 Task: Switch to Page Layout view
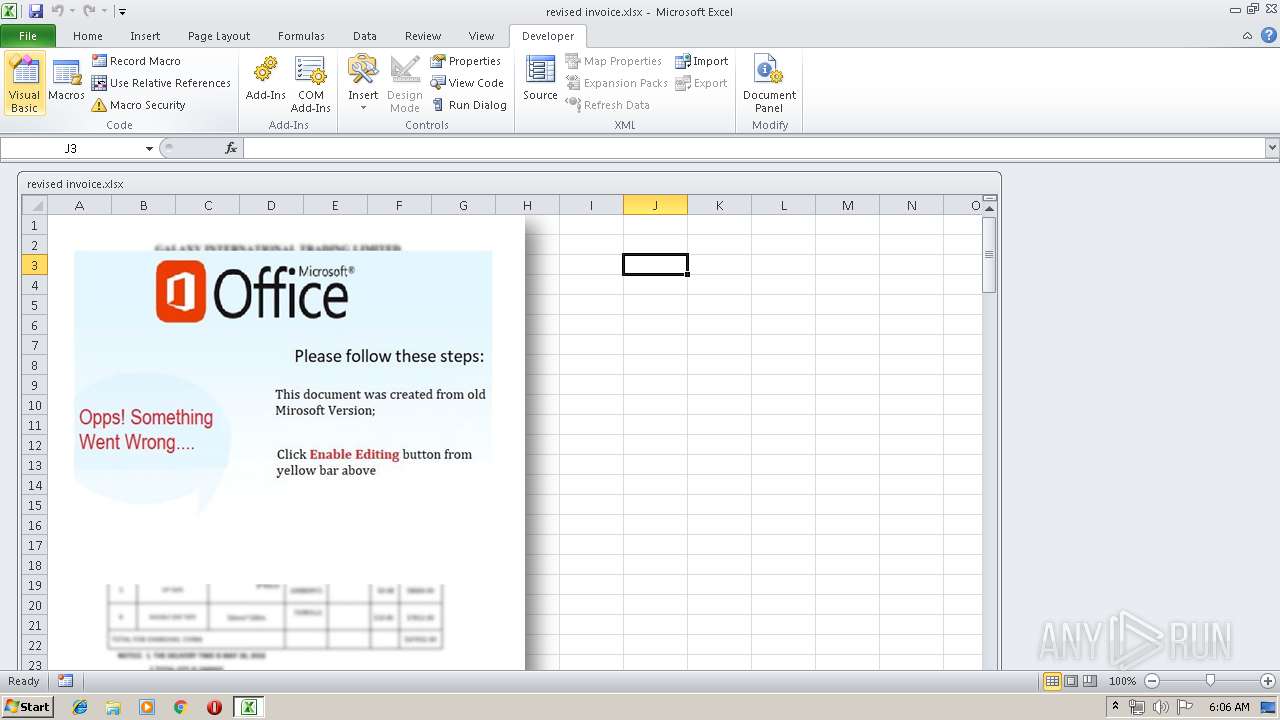[1071, 681]
